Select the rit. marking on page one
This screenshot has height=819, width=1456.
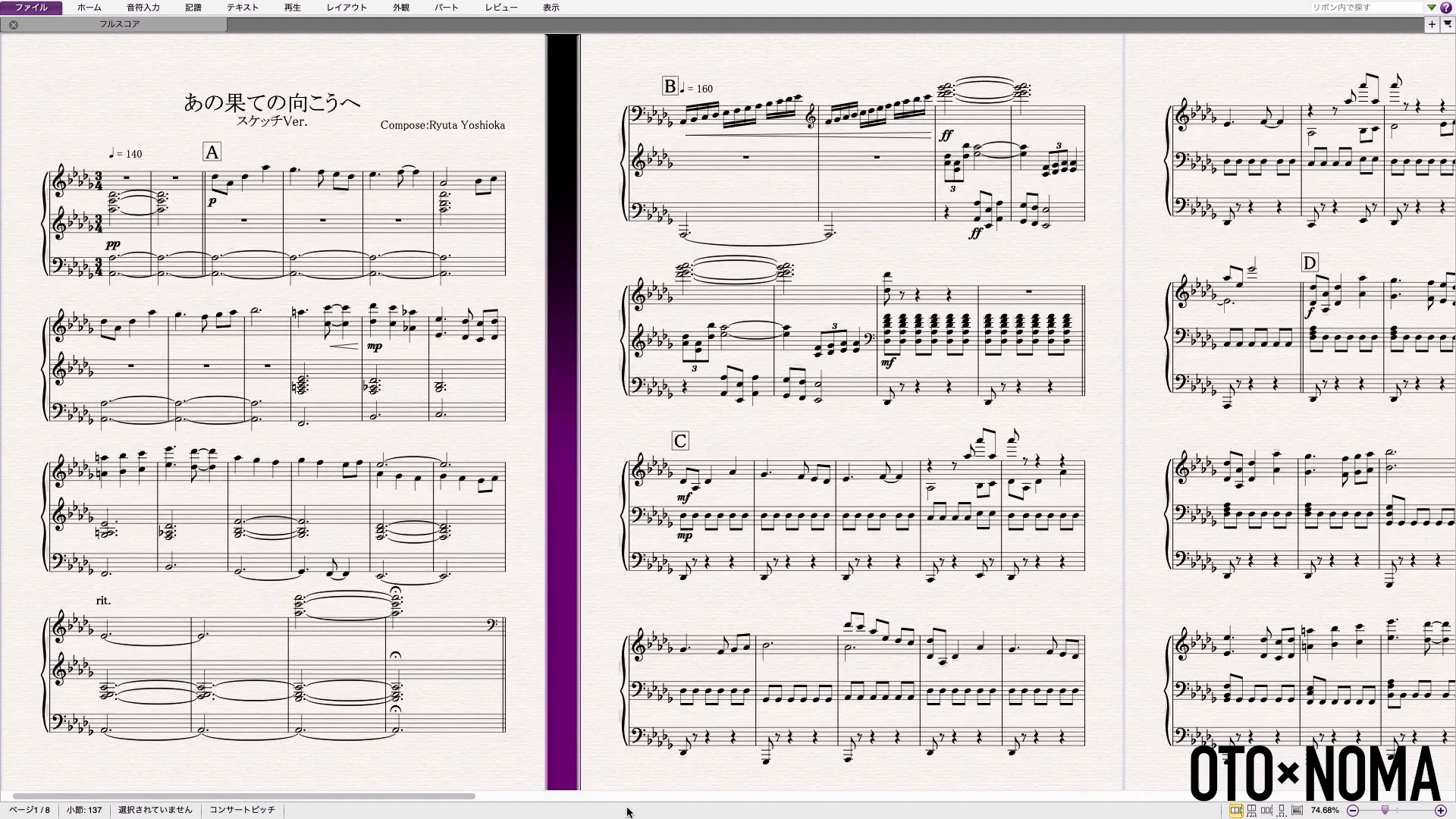[103, 601]
